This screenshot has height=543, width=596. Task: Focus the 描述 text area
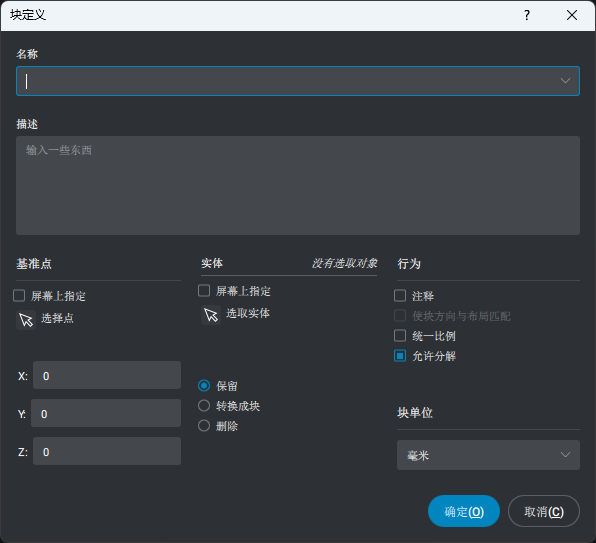[x=298, y=185]
